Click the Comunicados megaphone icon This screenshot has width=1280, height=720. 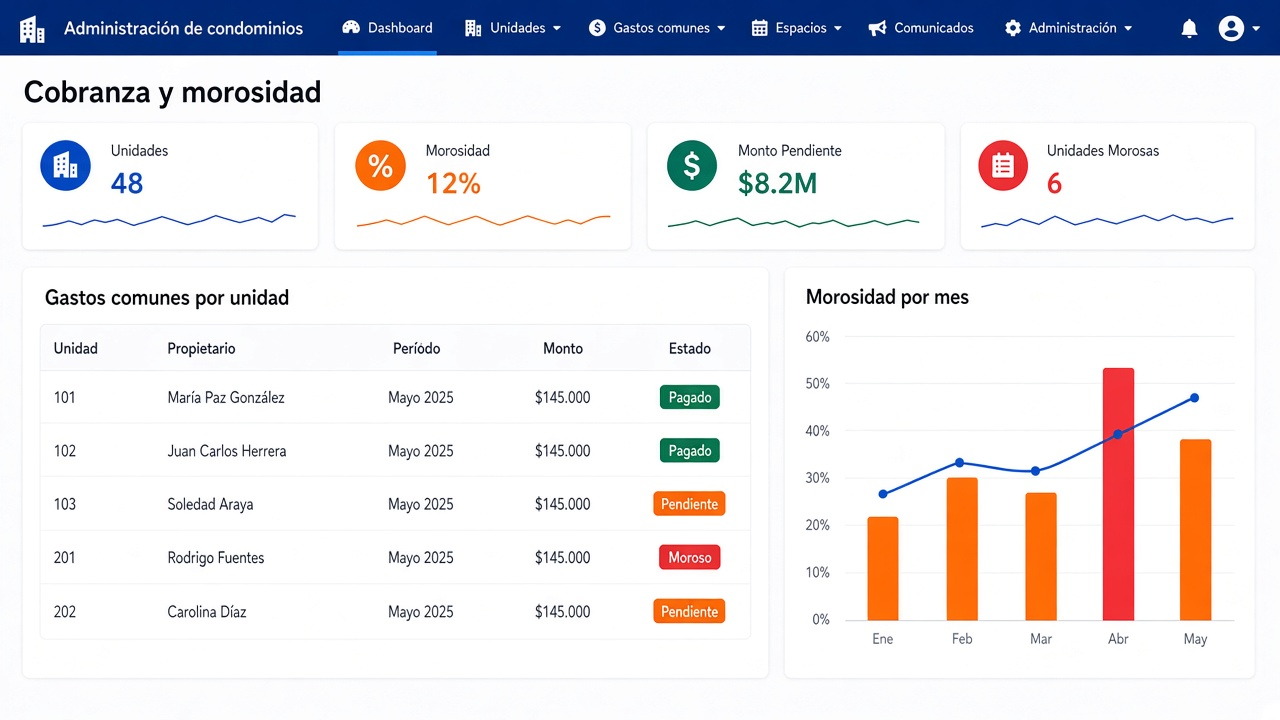tap(877, 28)
